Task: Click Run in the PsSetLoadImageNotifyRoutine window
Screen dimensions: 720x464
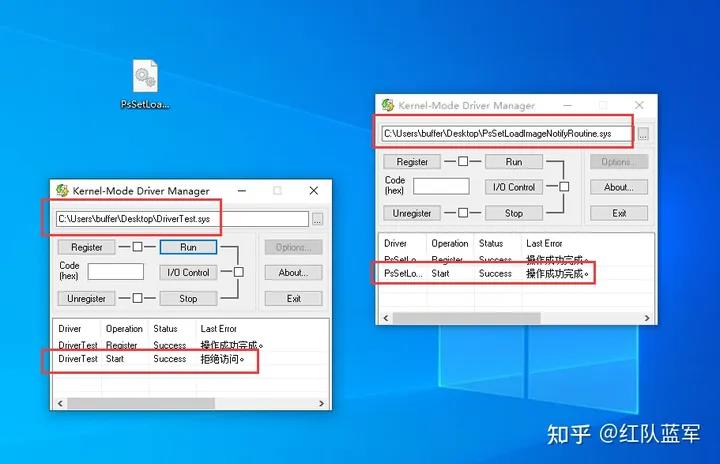Action: point(514,162)
